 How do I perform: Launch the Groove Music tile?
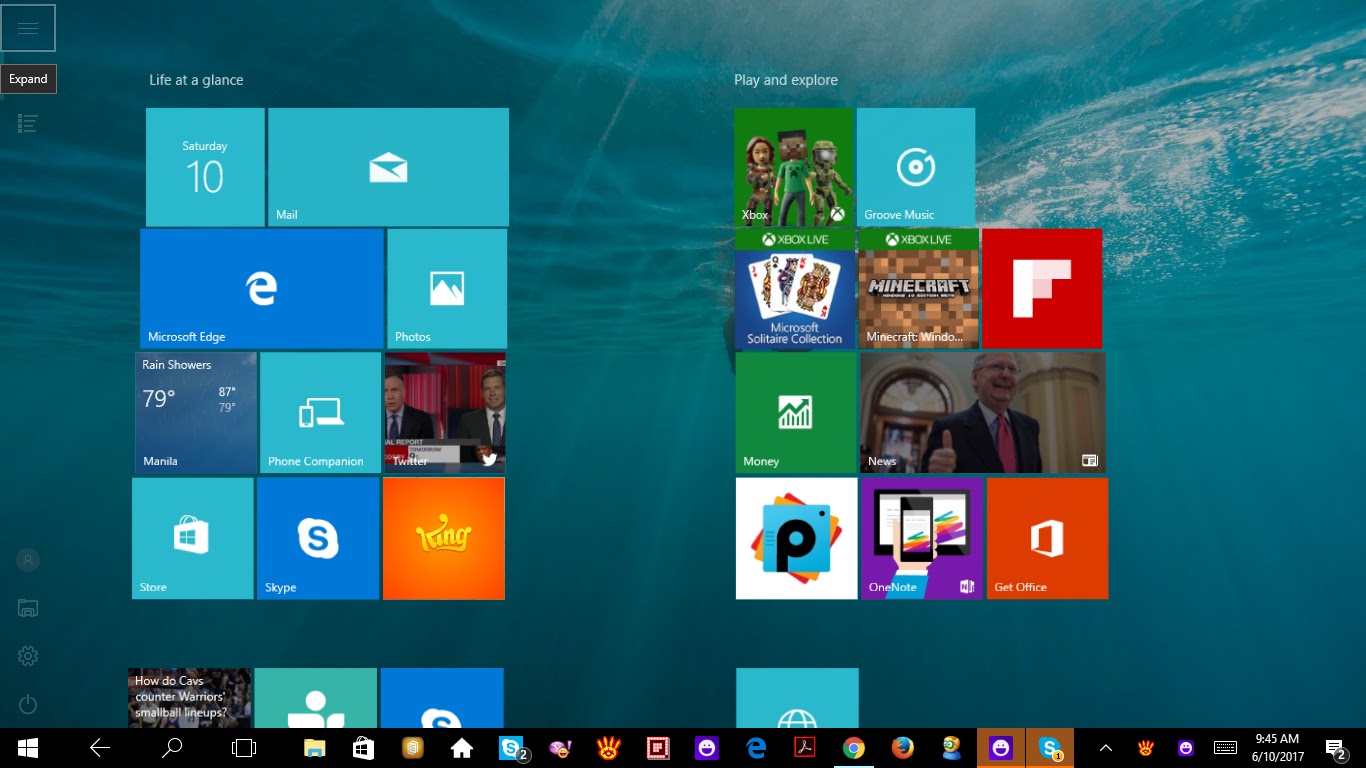pos(916,167)
